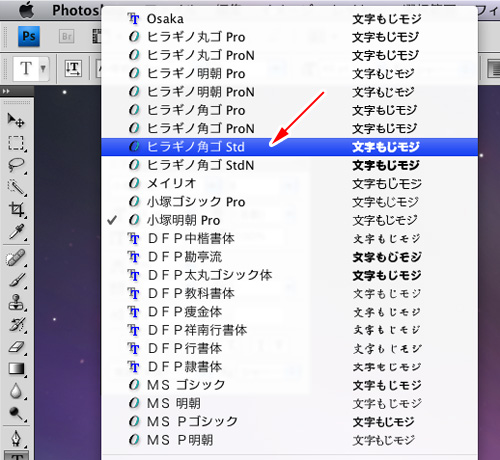Select the Crop tool

pos(16,210)
